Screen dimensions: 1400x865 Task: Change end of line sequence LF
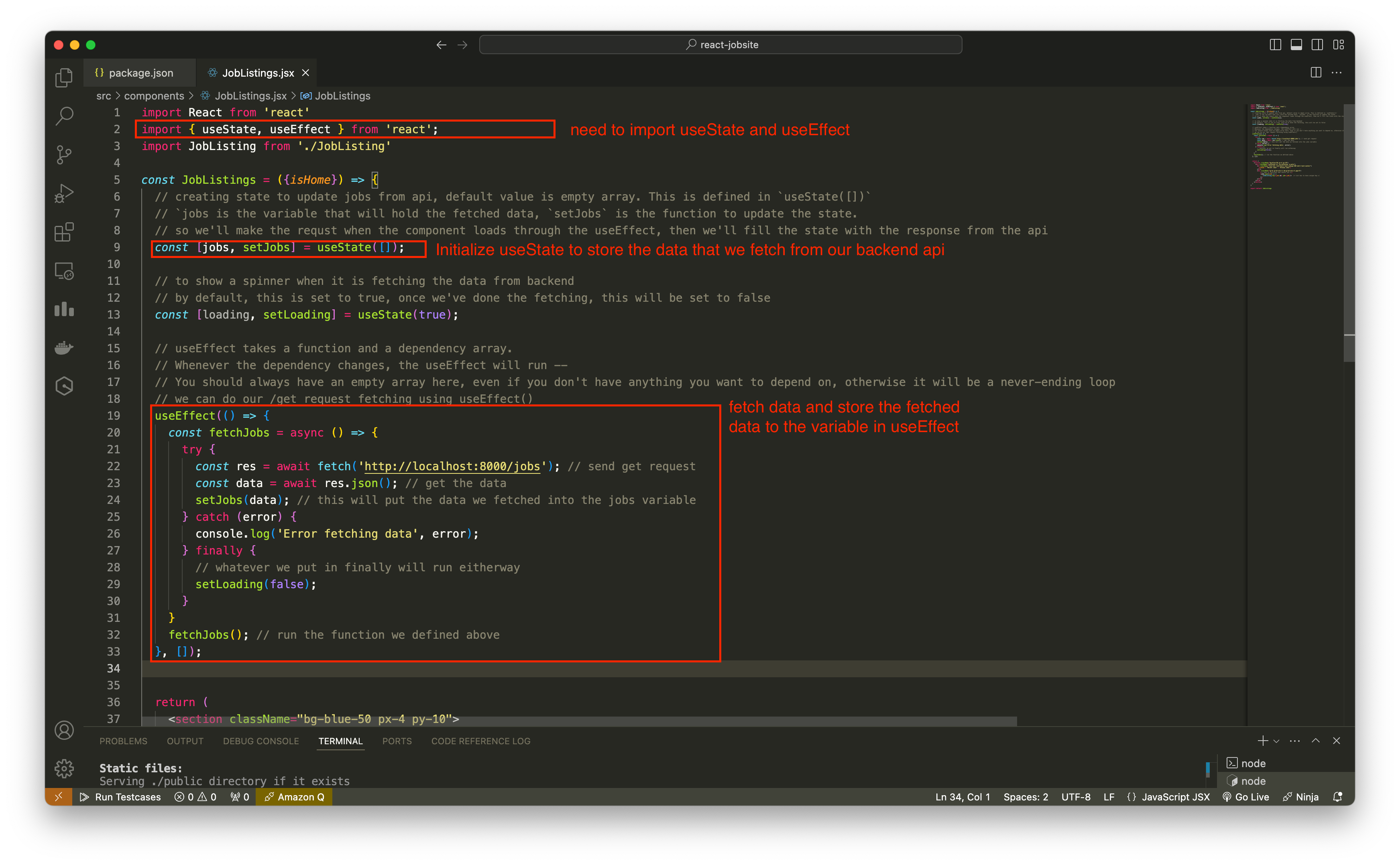click(1109, 797)
